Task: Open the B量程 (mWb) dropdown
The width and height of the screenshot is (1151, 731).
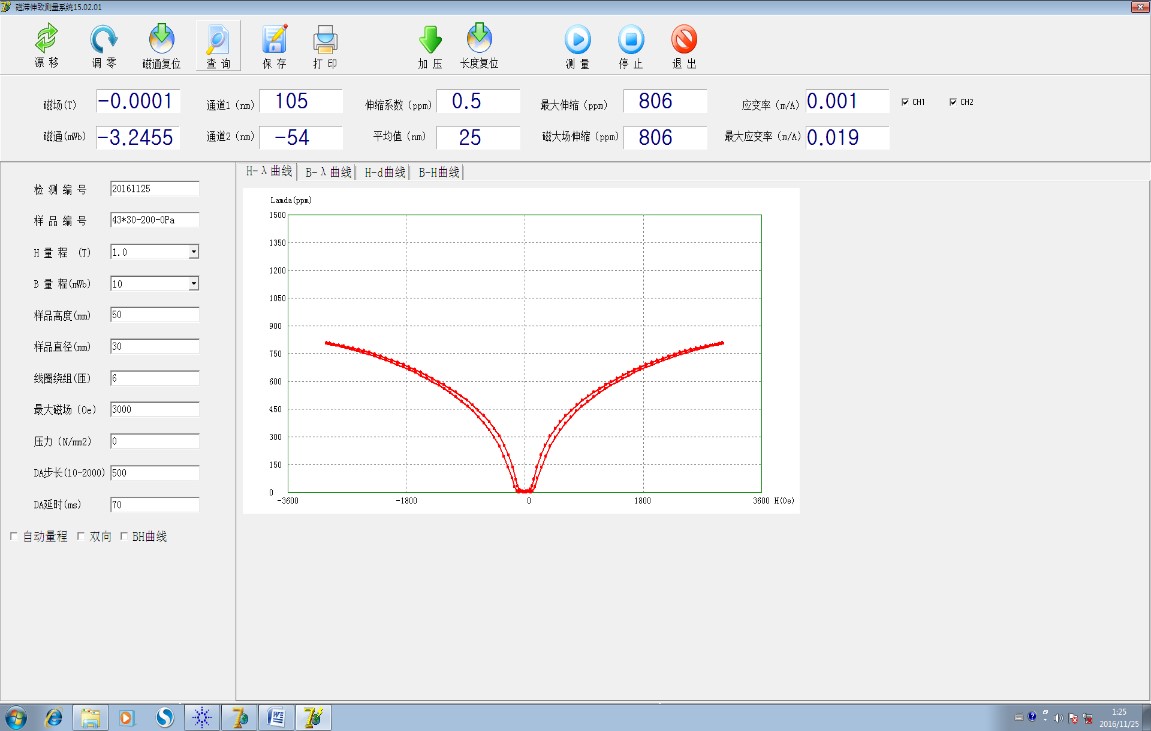Action: pyautogui.click(x=193, y=284)
